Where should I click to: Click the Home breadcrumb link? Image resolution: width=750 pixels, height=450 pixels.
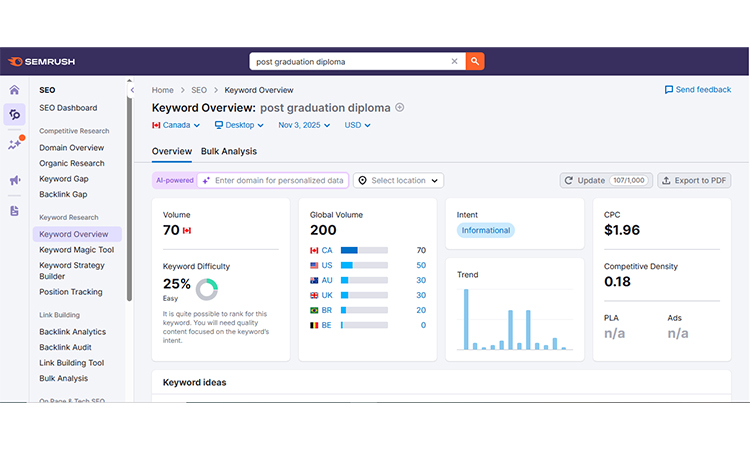[163, 90]
